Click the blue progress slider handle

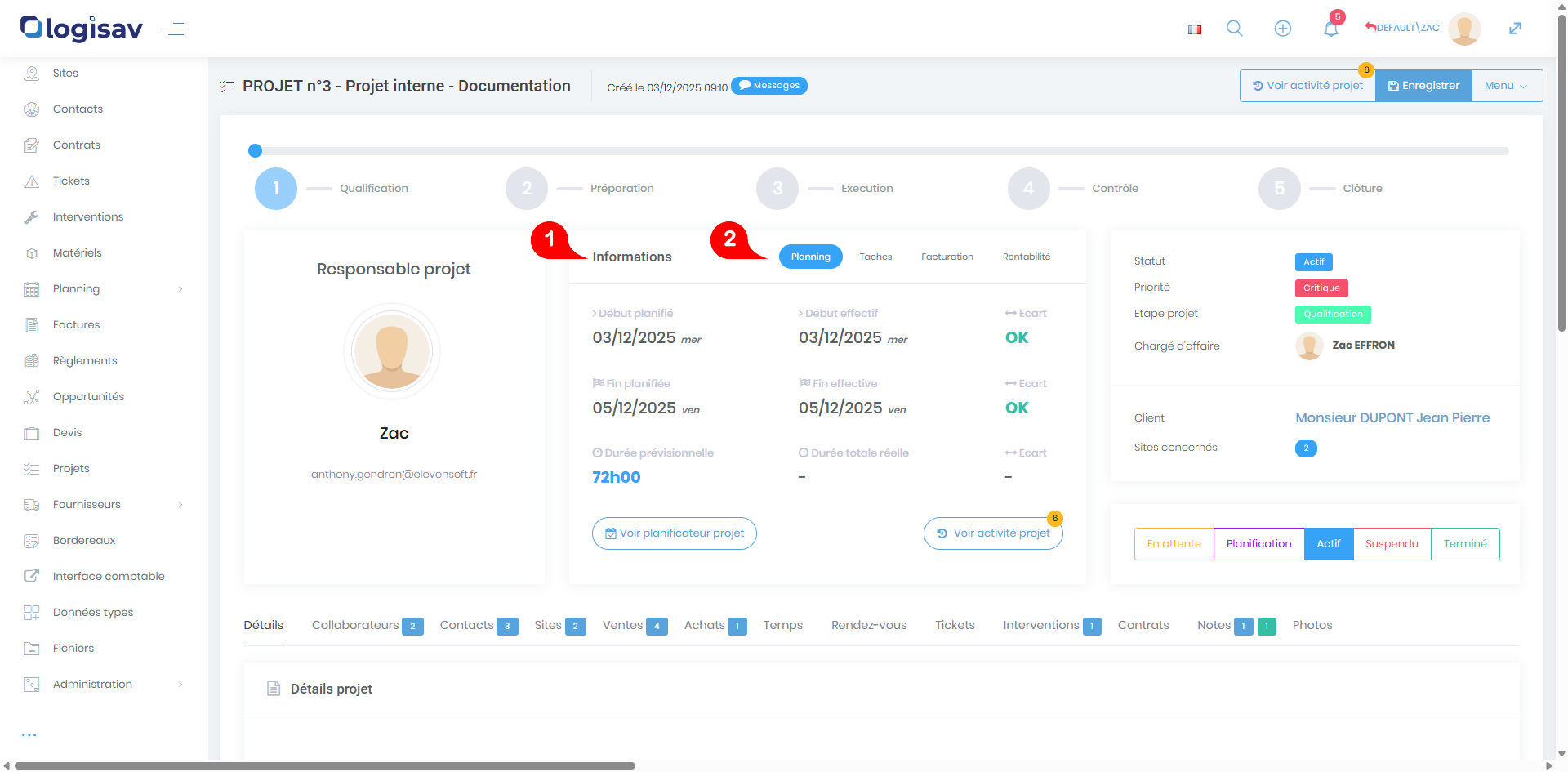[255, 151]
